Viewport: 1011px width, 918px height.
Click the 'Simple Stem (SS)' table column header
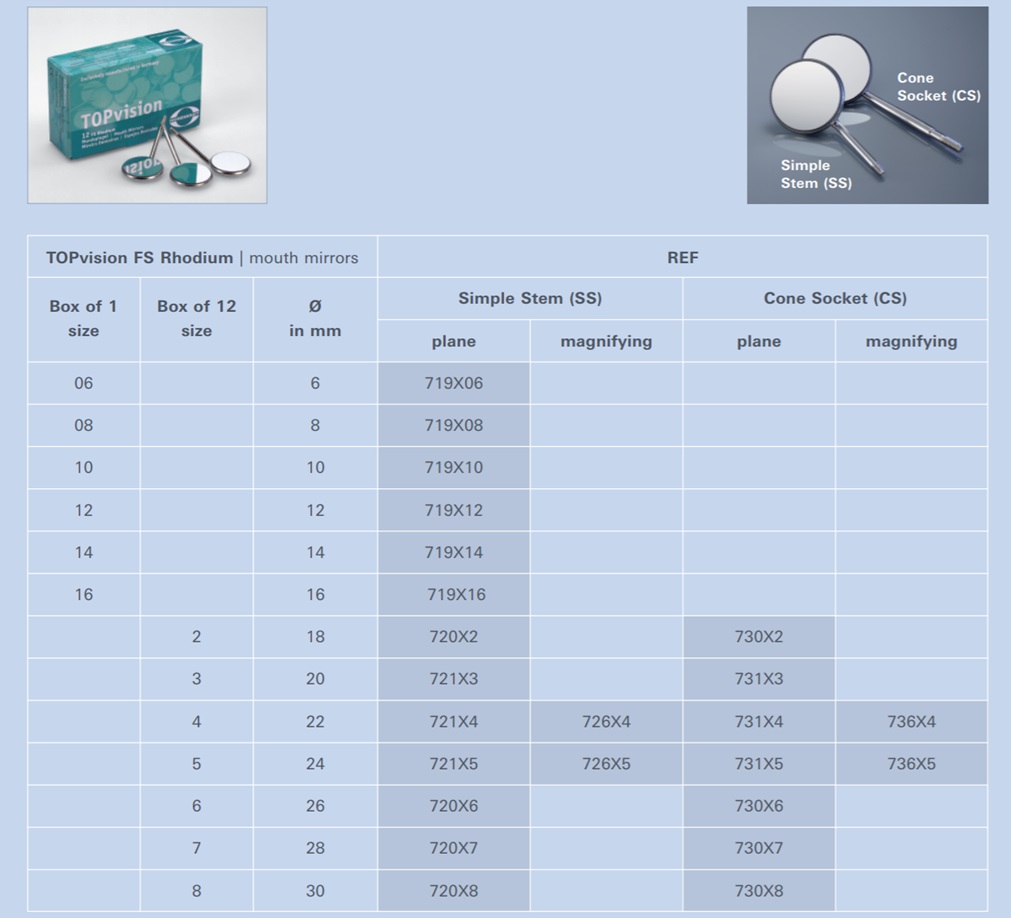[530, 298]
